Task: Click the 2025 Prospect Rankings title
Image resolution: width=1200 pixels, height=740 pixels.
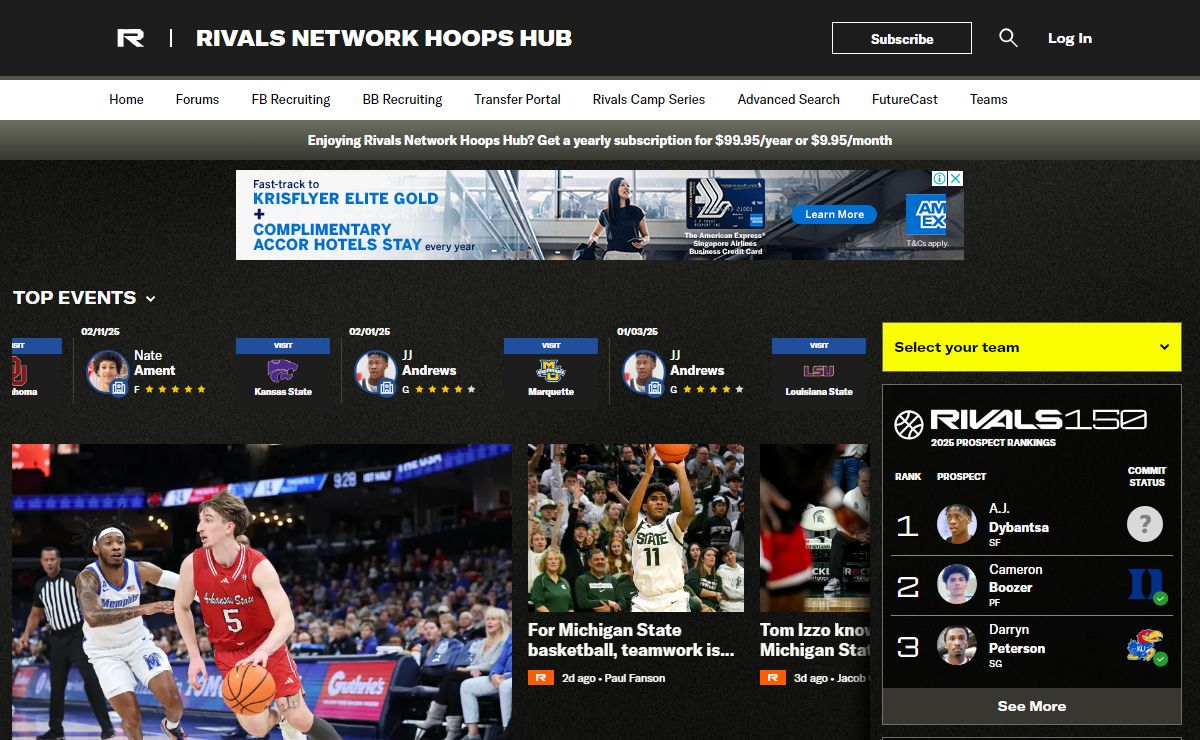Action: click(993, 442)
